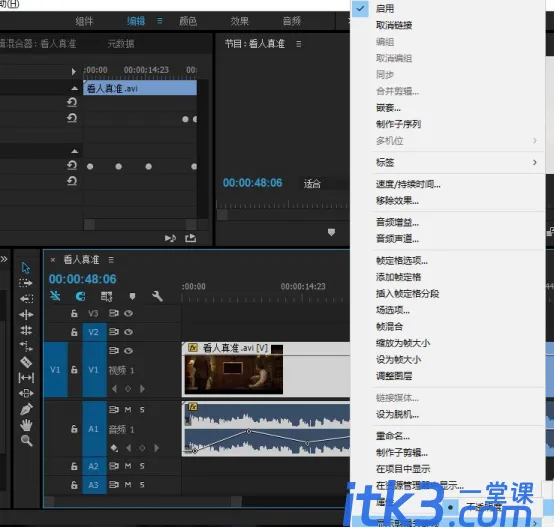Image resolution: width=554 pixels, height=528 pixels.
Task: Solo the A3 audio track
Action: [142, 485]
